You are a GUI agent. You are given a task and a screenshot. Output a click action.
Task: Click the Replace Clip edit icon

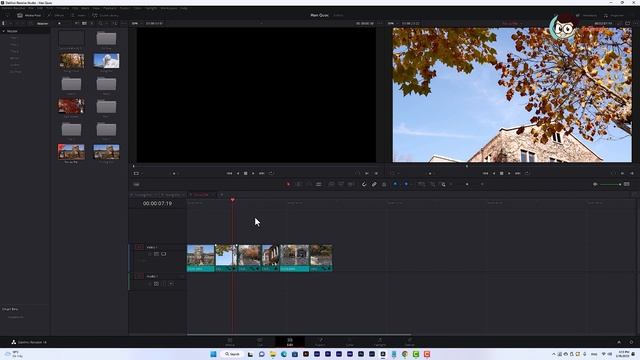[351, 184]
